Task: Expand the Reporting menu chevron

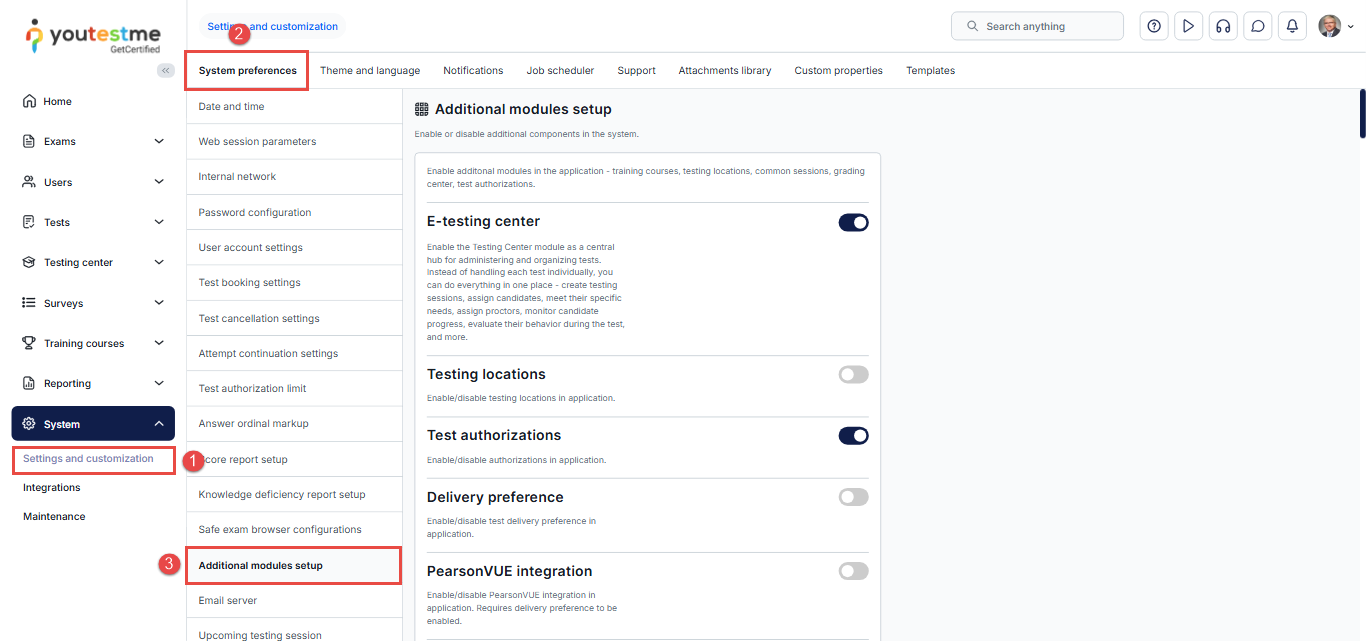Action: pyautogui.click(x=159, y=383)
